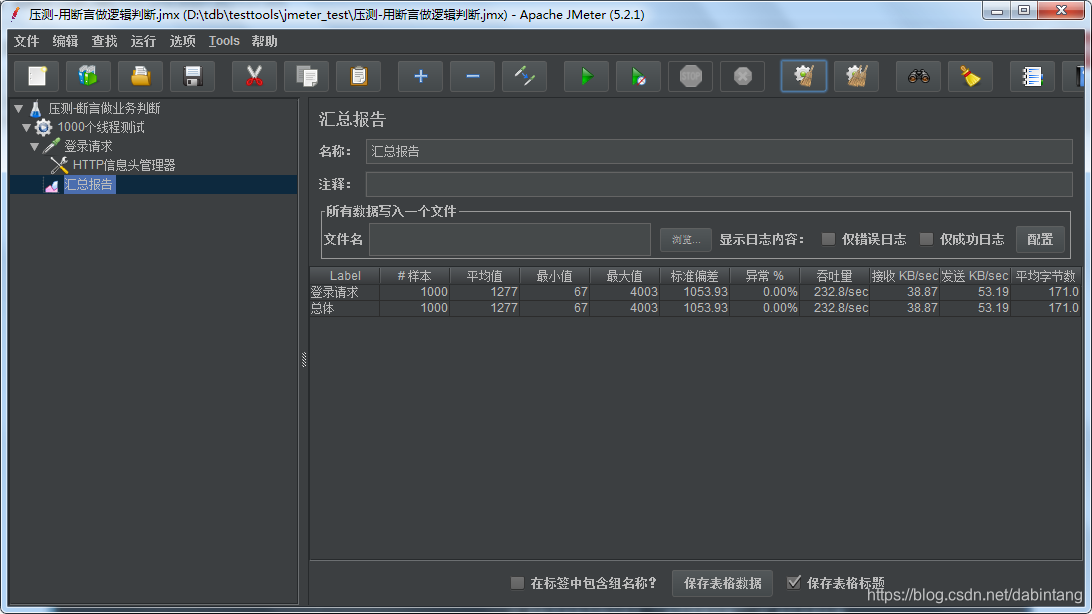This screenshot has height=614, width=1092.
Task: Click the Shutdown test icon
Action: click(742, 76)
